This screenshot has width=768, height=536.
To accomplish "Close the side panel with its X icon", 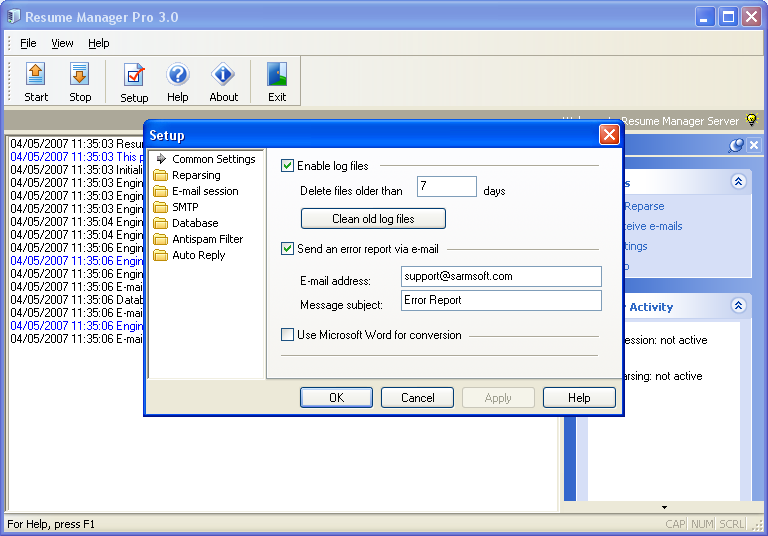I will (x=754, y=145).
